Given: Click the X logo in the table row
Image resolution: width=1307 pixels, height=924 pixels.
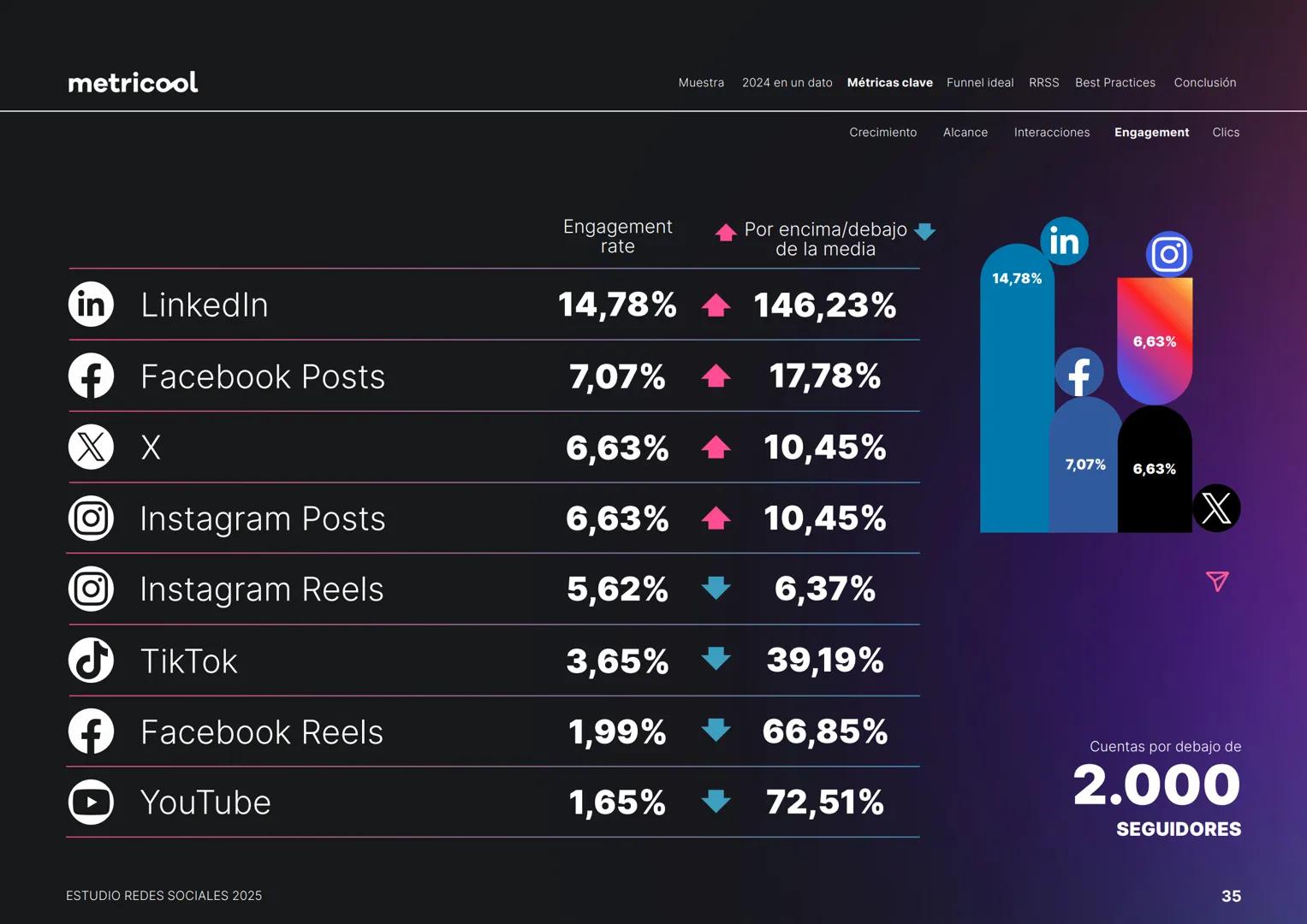Looking at the screenshot, I should click(91, 447).
